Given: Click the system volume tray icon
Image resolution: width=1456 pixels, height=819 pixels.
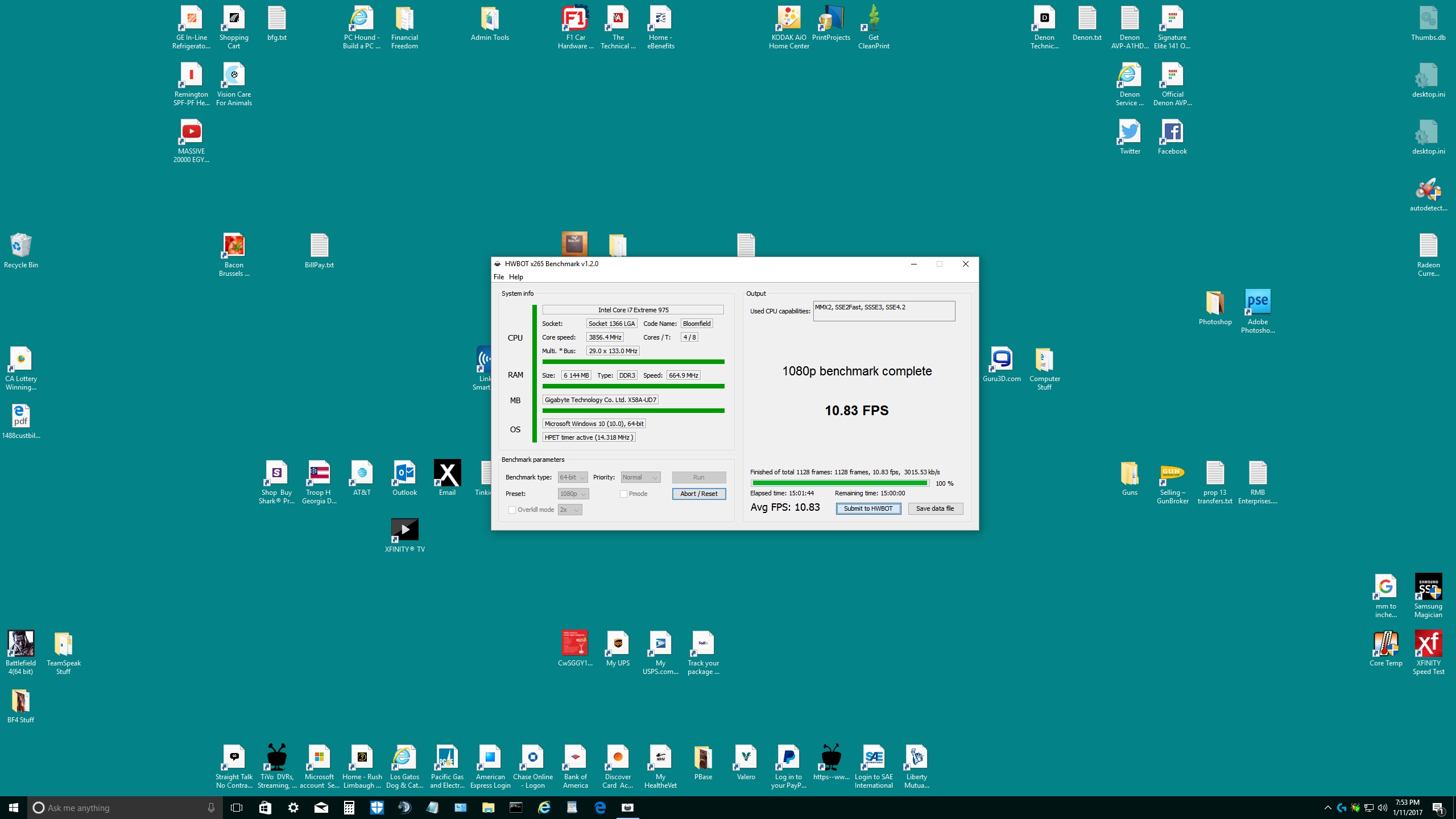Looking at the screenshot, I should [1383, 808].
